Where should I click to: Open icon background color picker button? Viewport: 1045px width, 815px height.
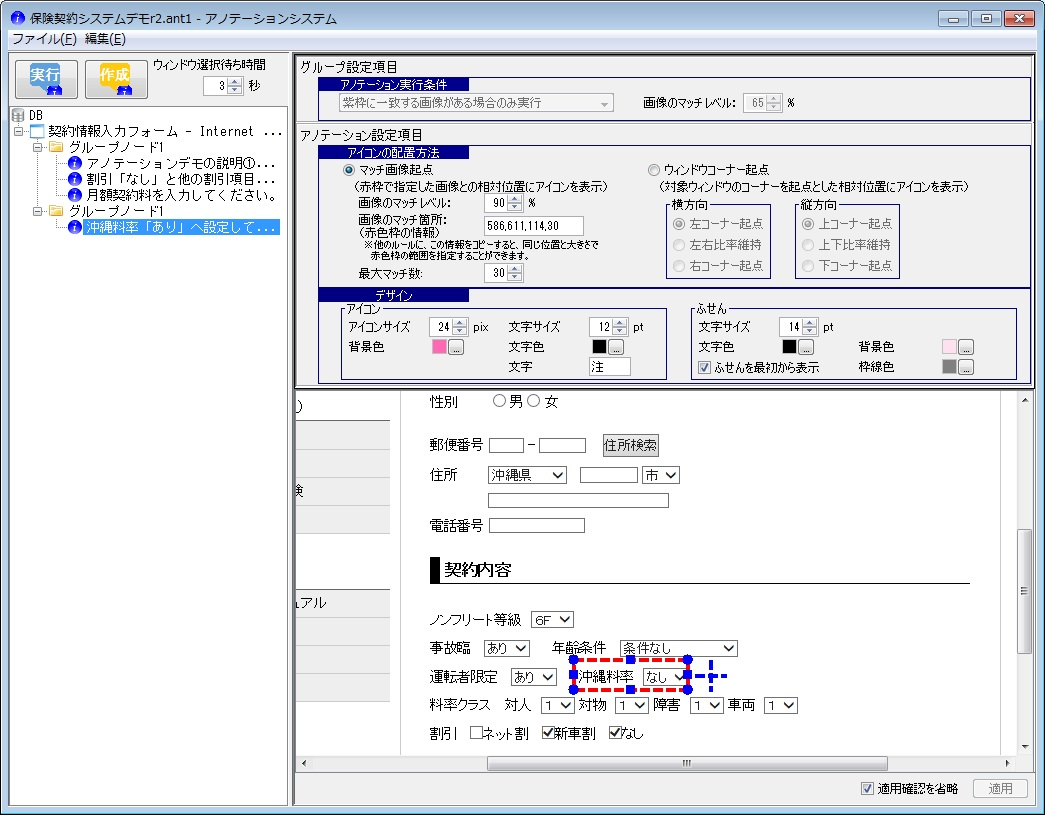pos(456,347)
